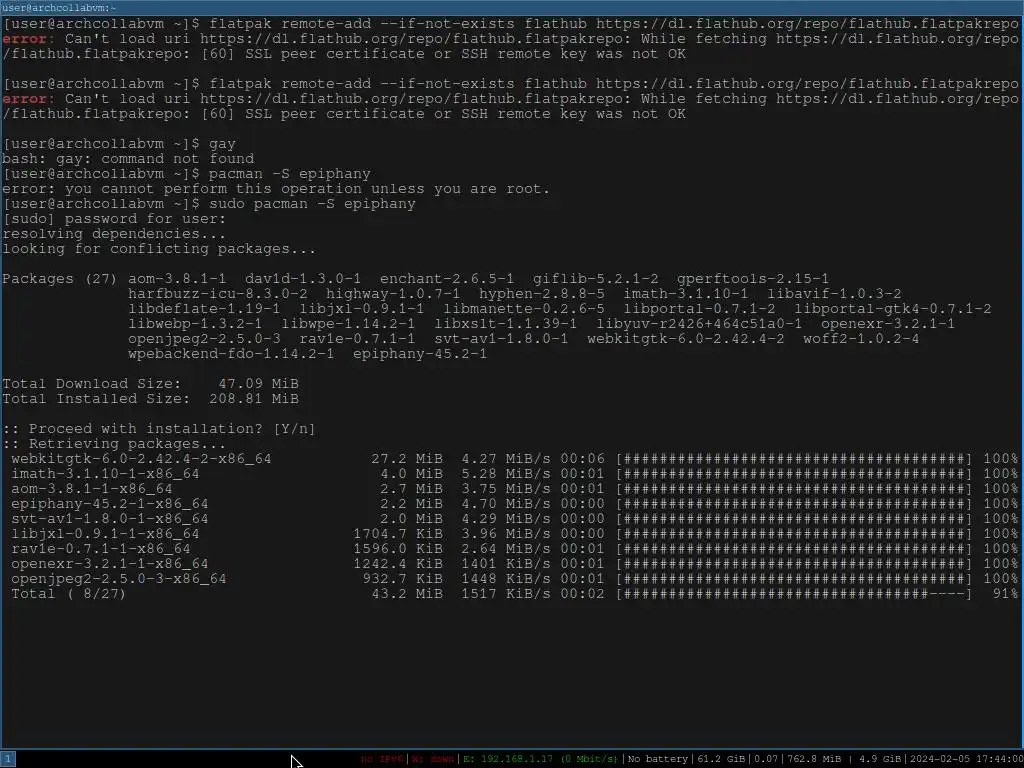This screenshot has height=768, width=1024.
Task: Click the ':: Retrieving packages...' line
Action: [x=114, y=444]
